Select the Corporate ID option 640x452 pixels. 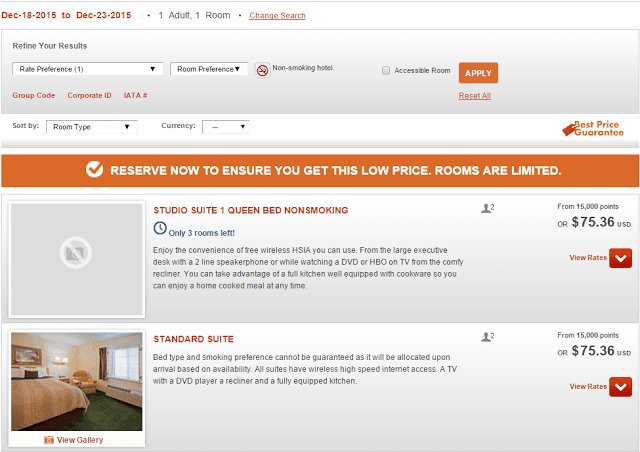89,95
